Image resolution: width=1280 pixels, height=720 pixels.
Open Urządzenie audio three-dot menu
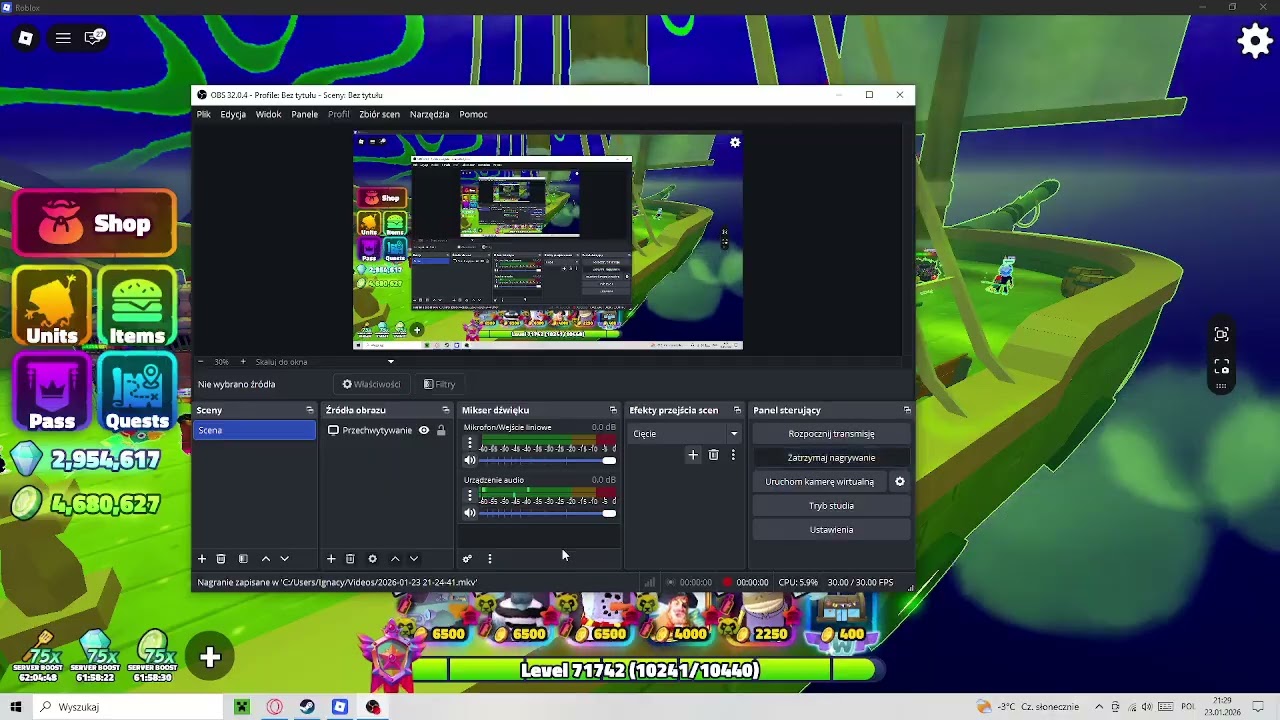[x=470, y=495]
